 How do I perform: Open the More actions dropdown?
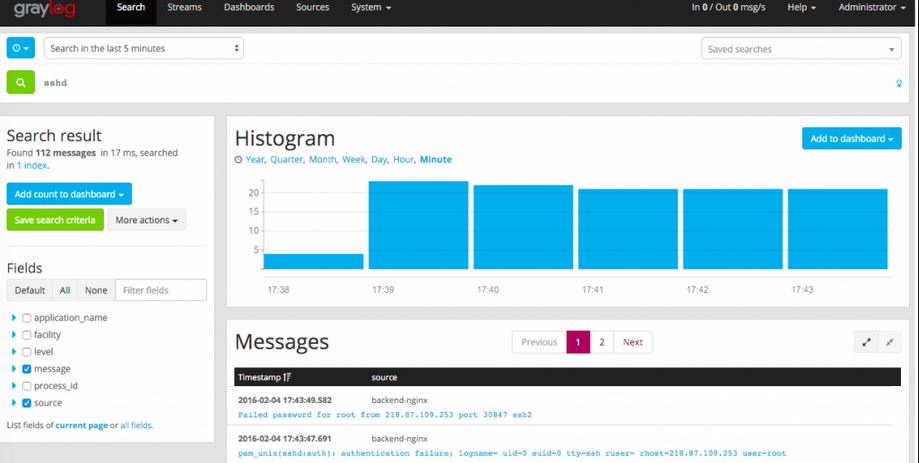click(x=147, y=220)
